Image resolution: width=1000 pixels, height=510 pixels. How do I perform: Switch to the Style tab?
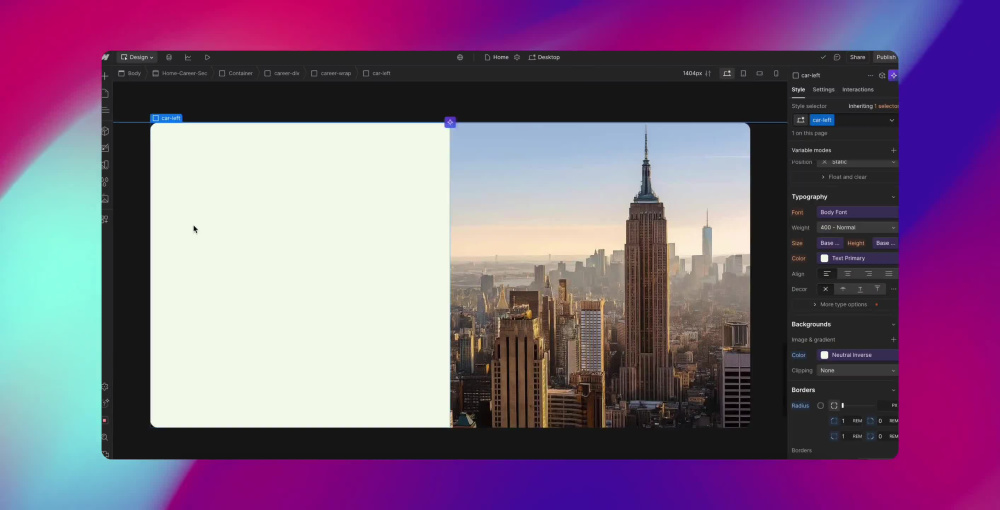pyautogui.click(x=798, y=90)
